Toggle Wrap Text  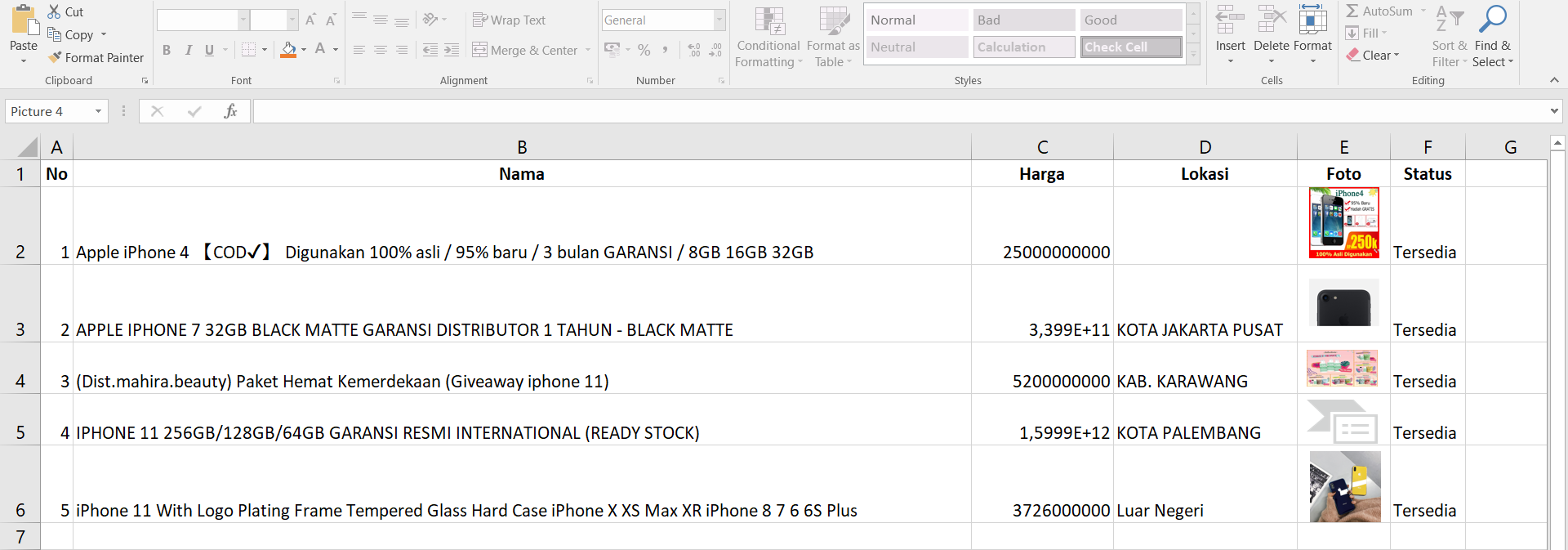tap(509, 20)
